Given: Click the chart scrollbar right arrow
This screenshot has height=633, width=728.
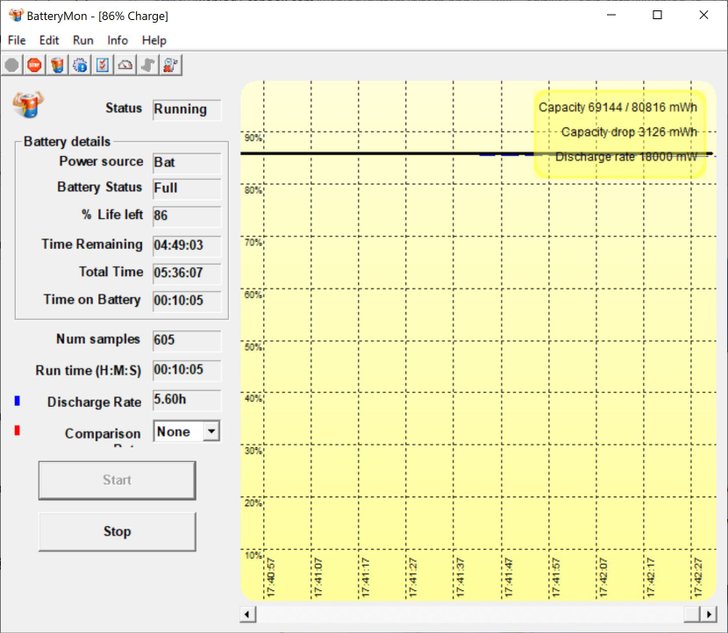Looking at the screenshot, I should 708,614.
